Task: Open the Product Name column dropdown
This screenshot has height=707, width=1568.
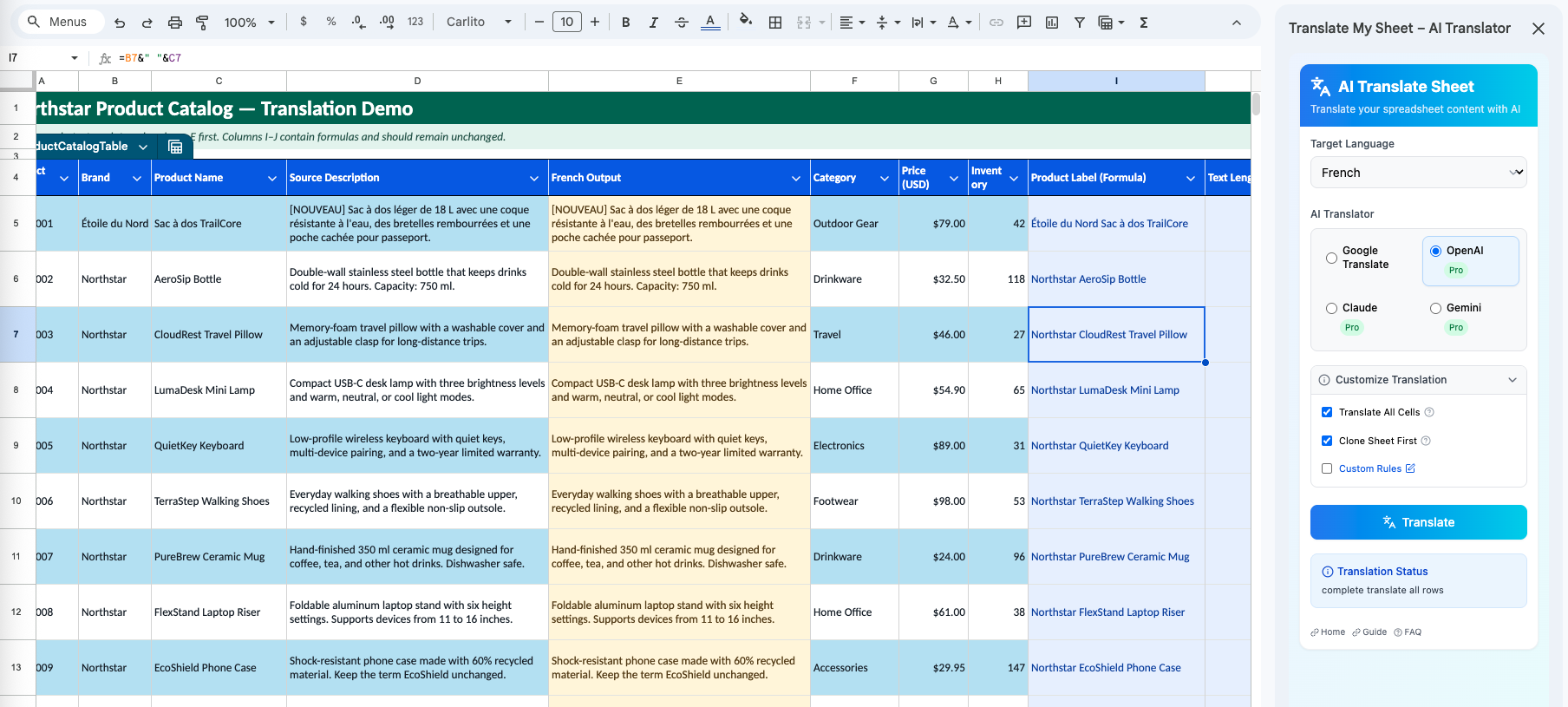Action: point(272,178)
